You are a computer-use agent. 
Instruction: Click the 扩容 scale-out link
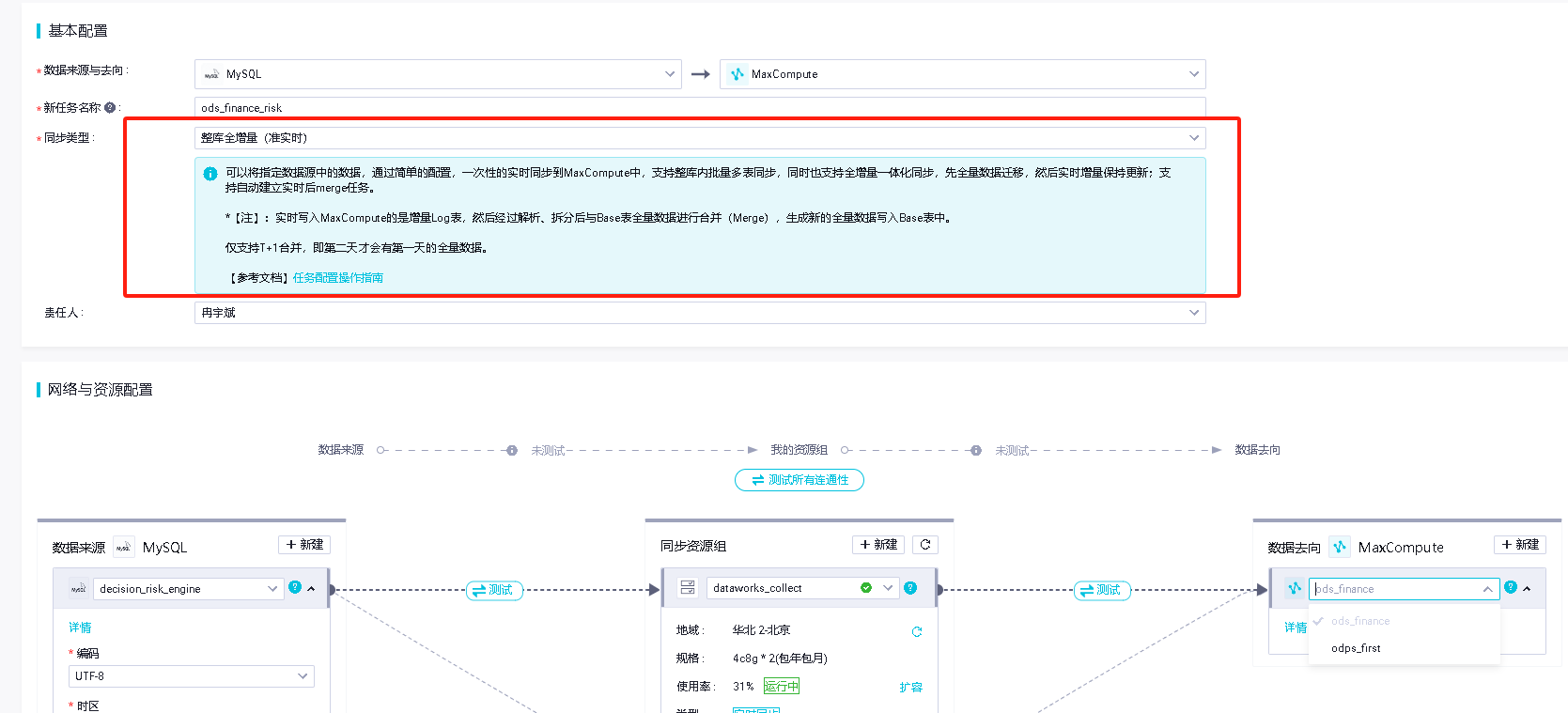[x=910, y=688]
